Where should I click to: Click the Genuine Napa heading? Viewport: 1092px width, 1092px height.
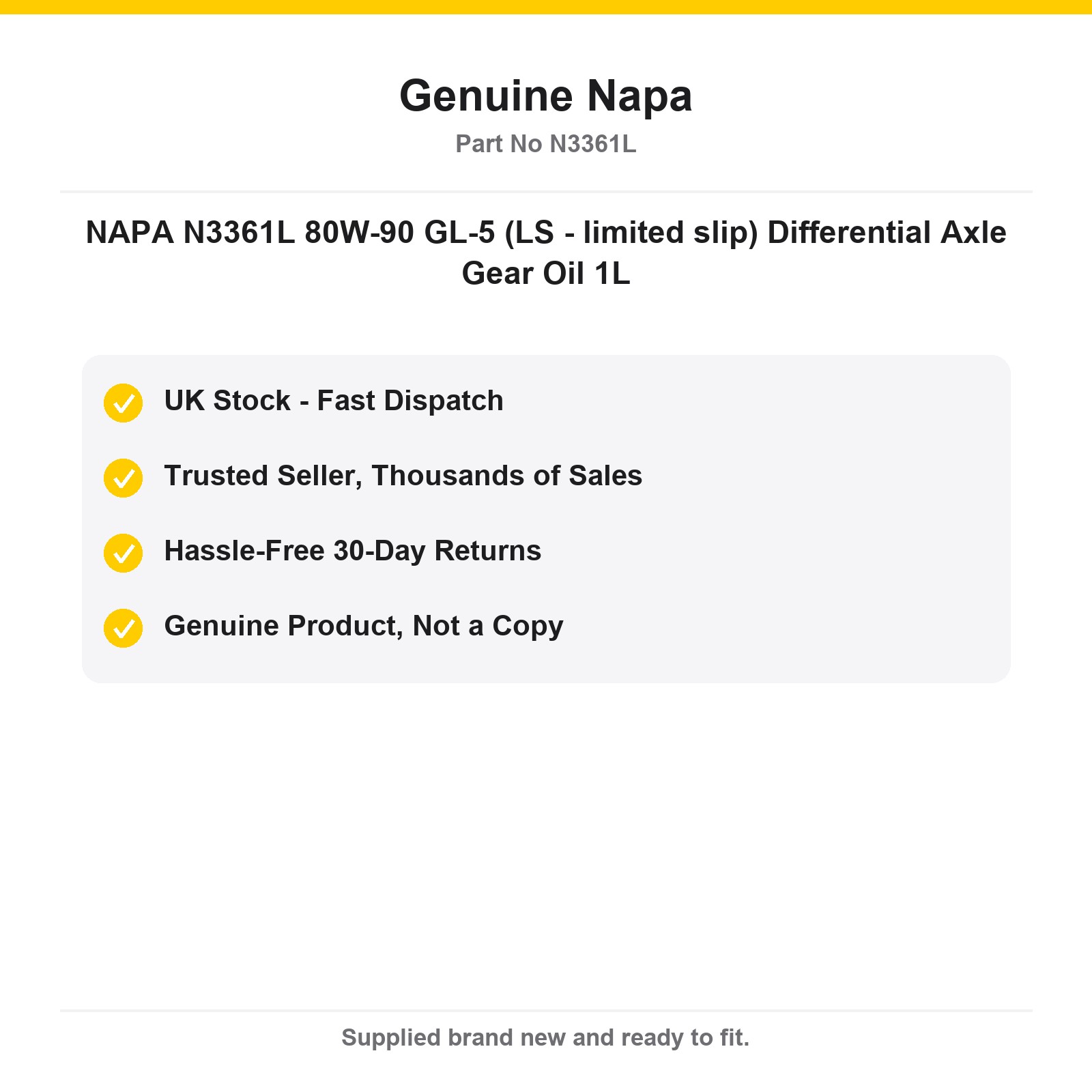pos(546,96)
